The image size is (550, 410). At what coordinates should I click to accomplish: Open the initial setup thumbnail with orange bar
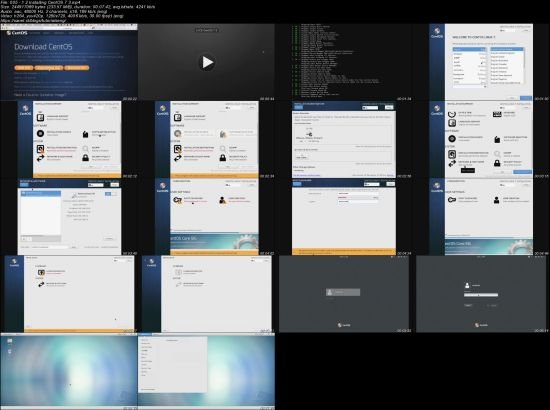tap(69, 294)
